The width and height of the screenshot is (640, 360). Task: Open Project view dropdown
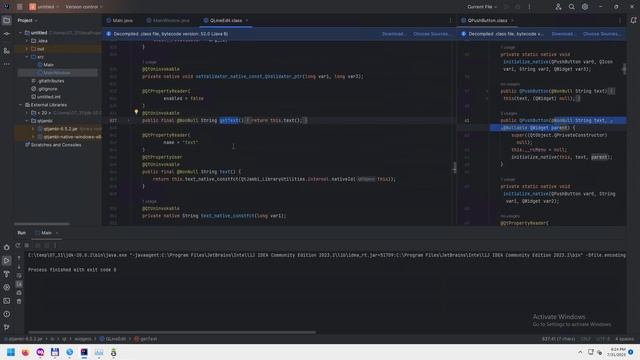point(27,20)
